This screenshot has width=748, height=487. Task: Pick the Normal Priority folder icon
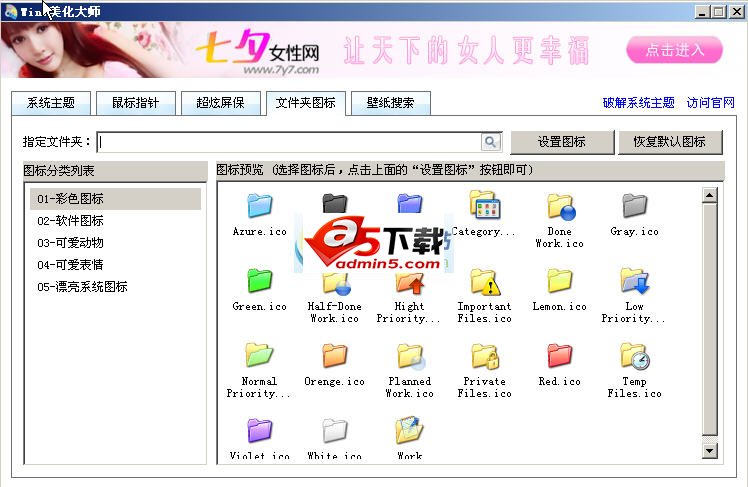point(260,355)
